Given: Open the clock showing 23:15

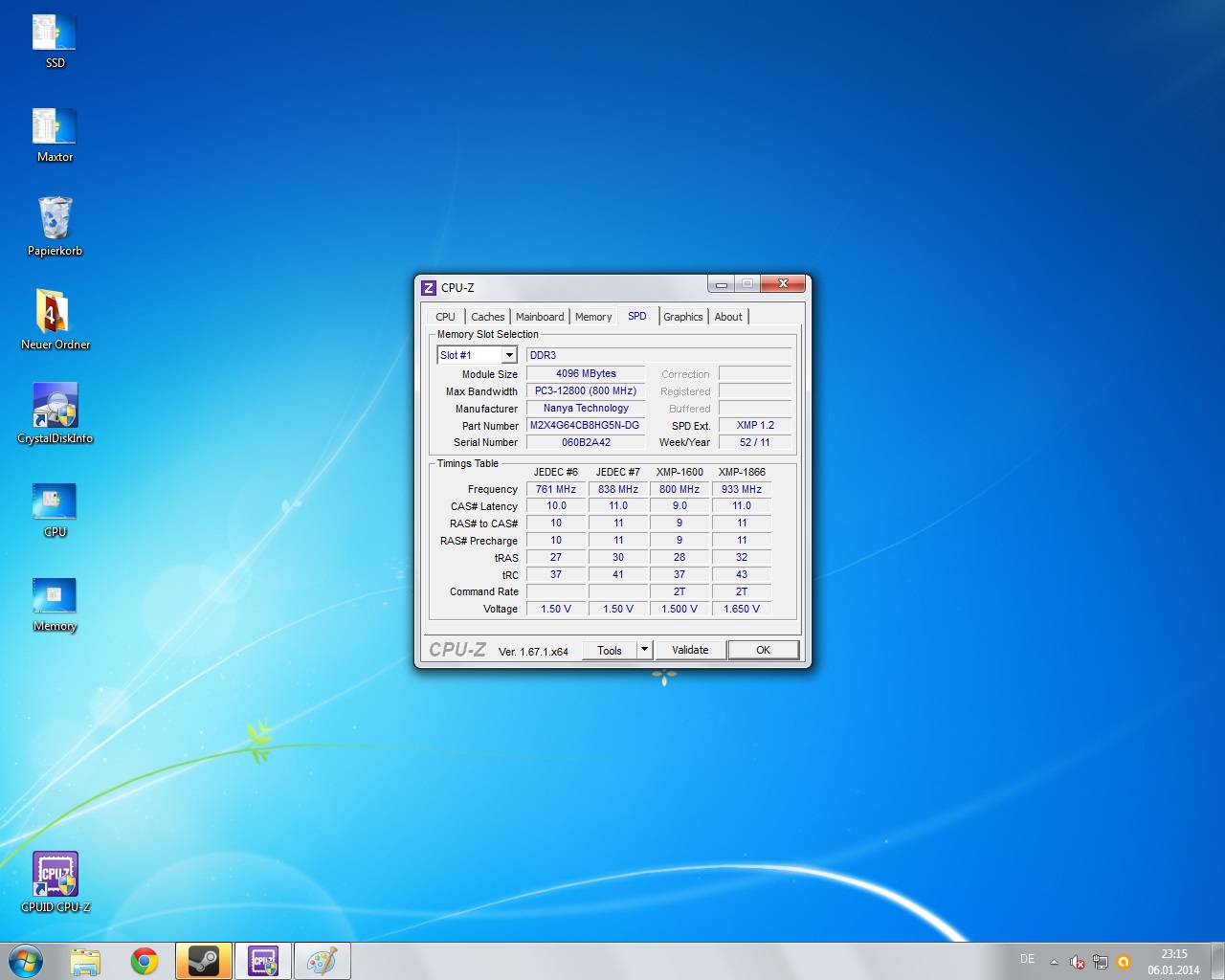Looking at the screenshot, I should (1173, 962).
